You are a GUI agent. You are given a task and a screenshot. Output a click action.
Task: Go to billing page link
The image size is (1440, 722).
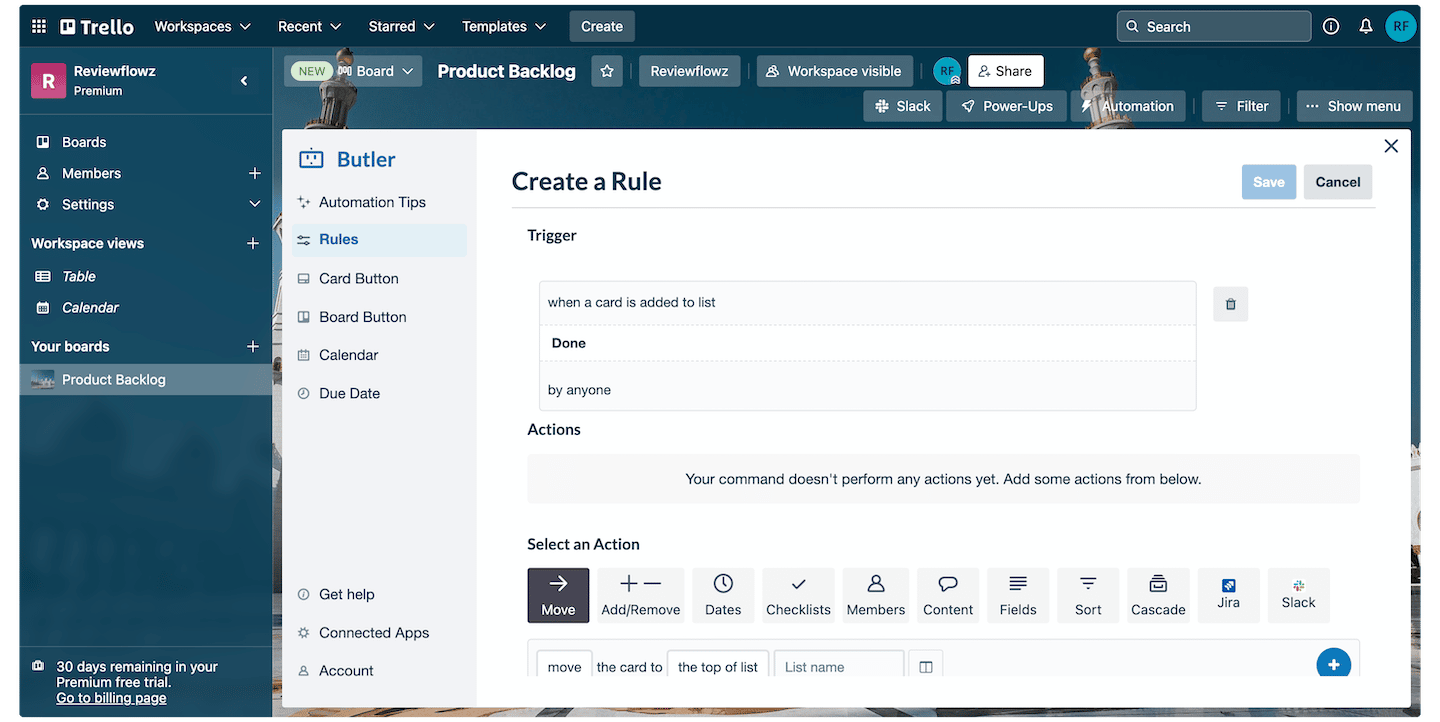[111, 698]
